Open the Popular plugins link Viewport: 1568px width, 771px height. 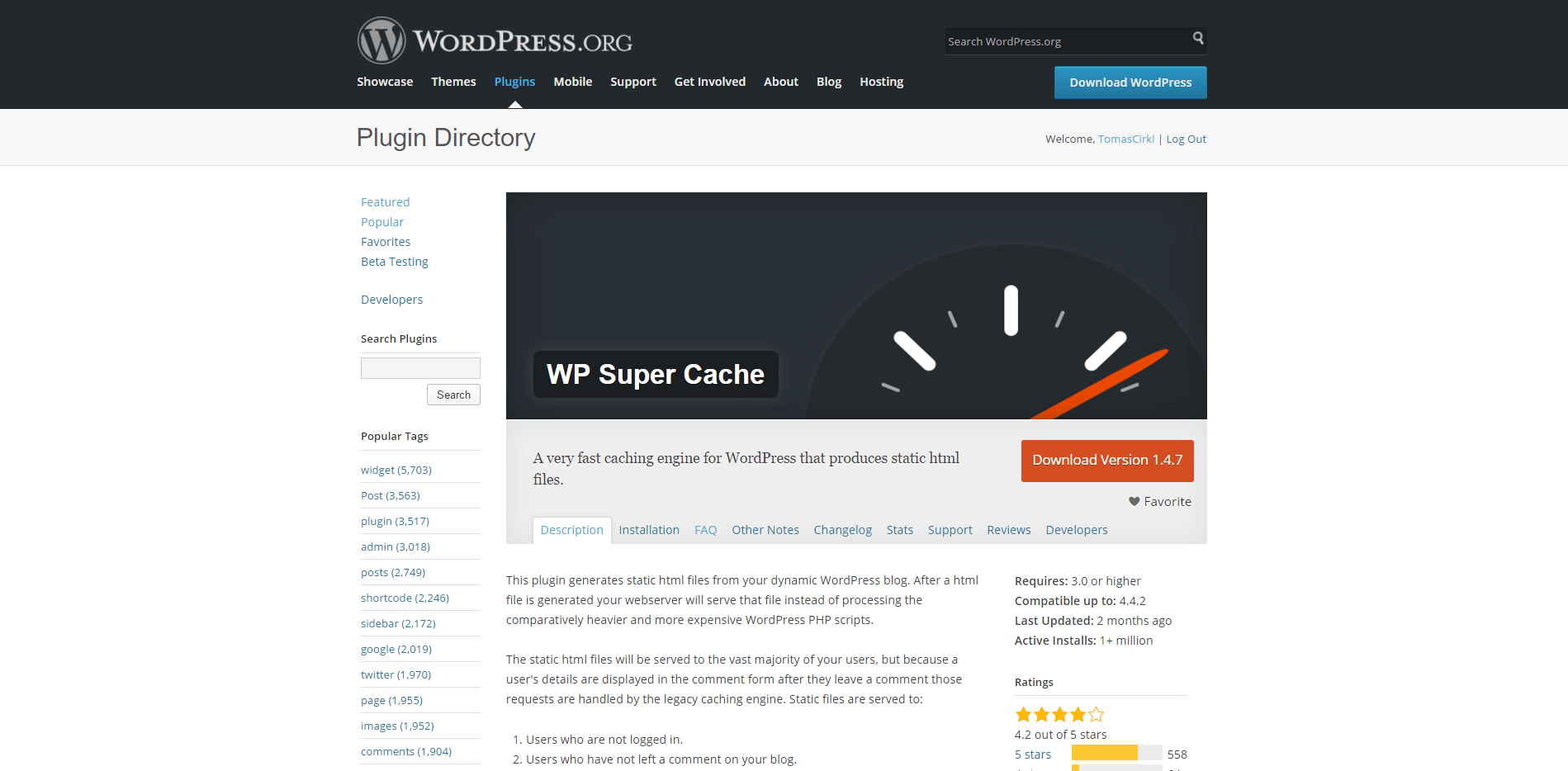pos(382,222)
